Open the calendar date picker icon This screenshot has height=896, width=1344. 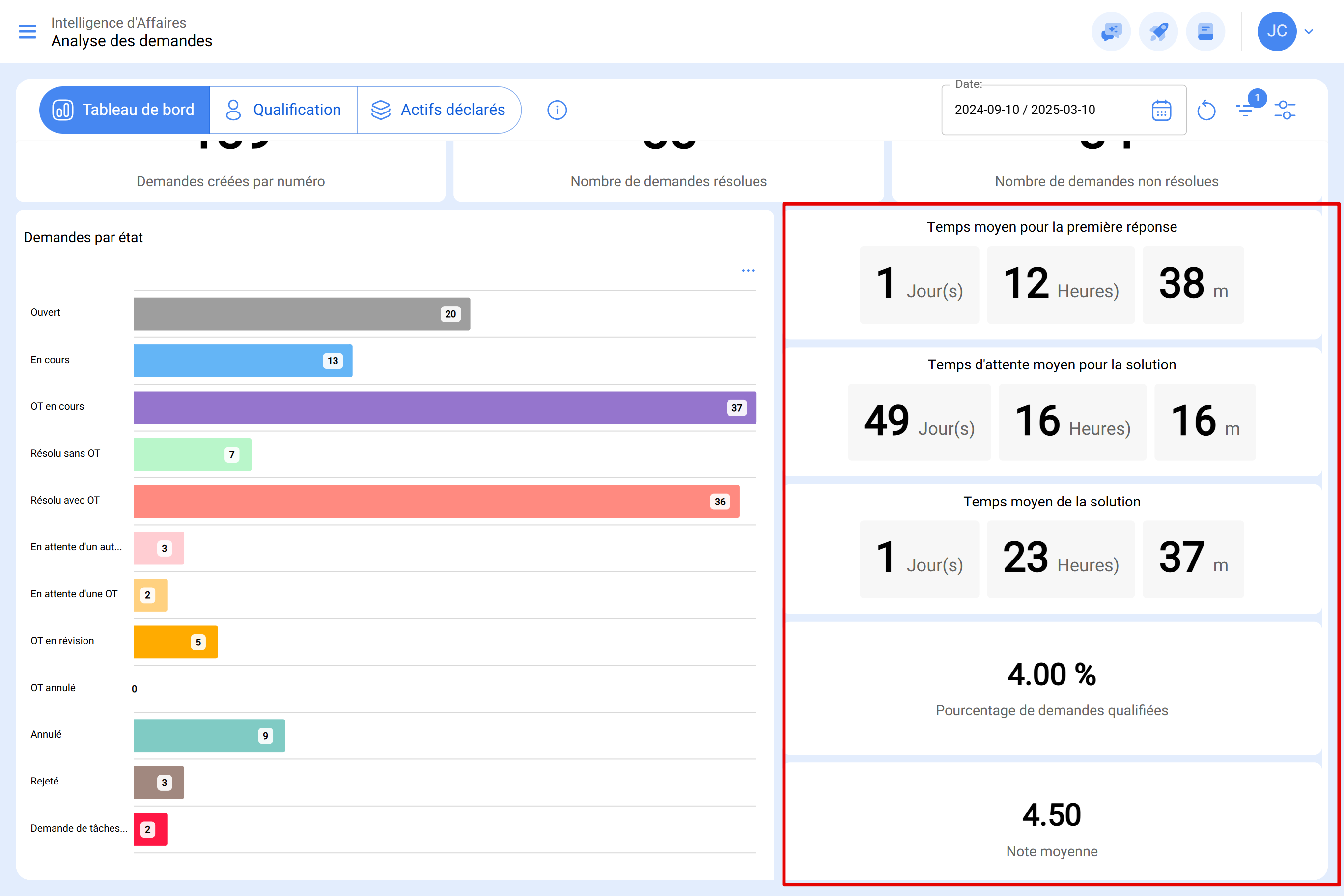click(1161, 111)
